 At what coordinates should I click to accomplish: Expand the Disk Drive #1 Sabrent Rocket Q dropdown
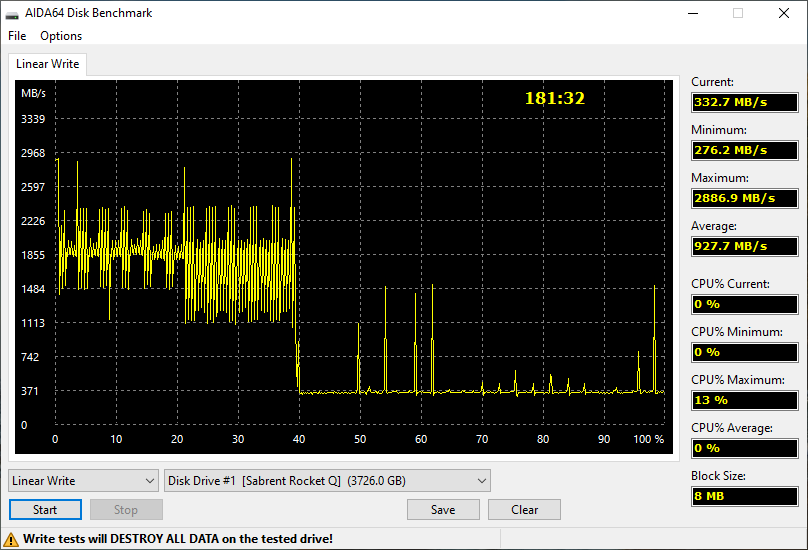(327, 480)
